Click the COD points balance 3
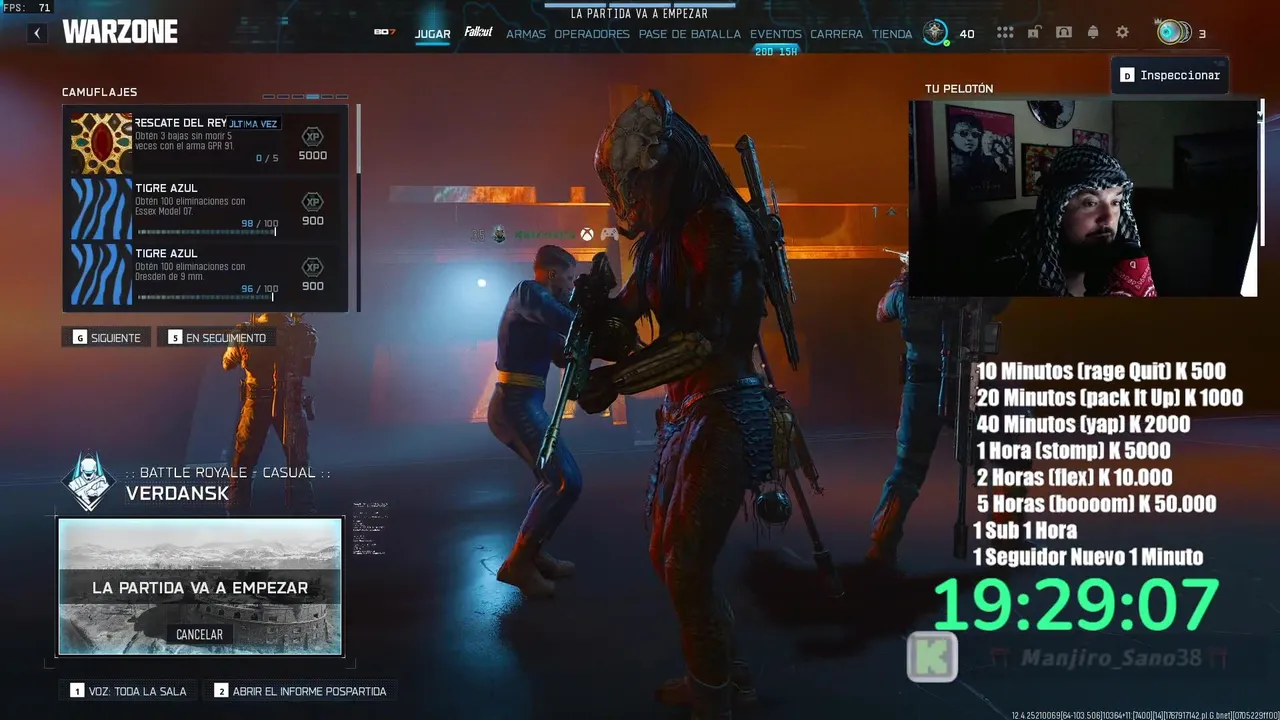The height and width of the screenshot is (720, 1280). [1202, 34]
